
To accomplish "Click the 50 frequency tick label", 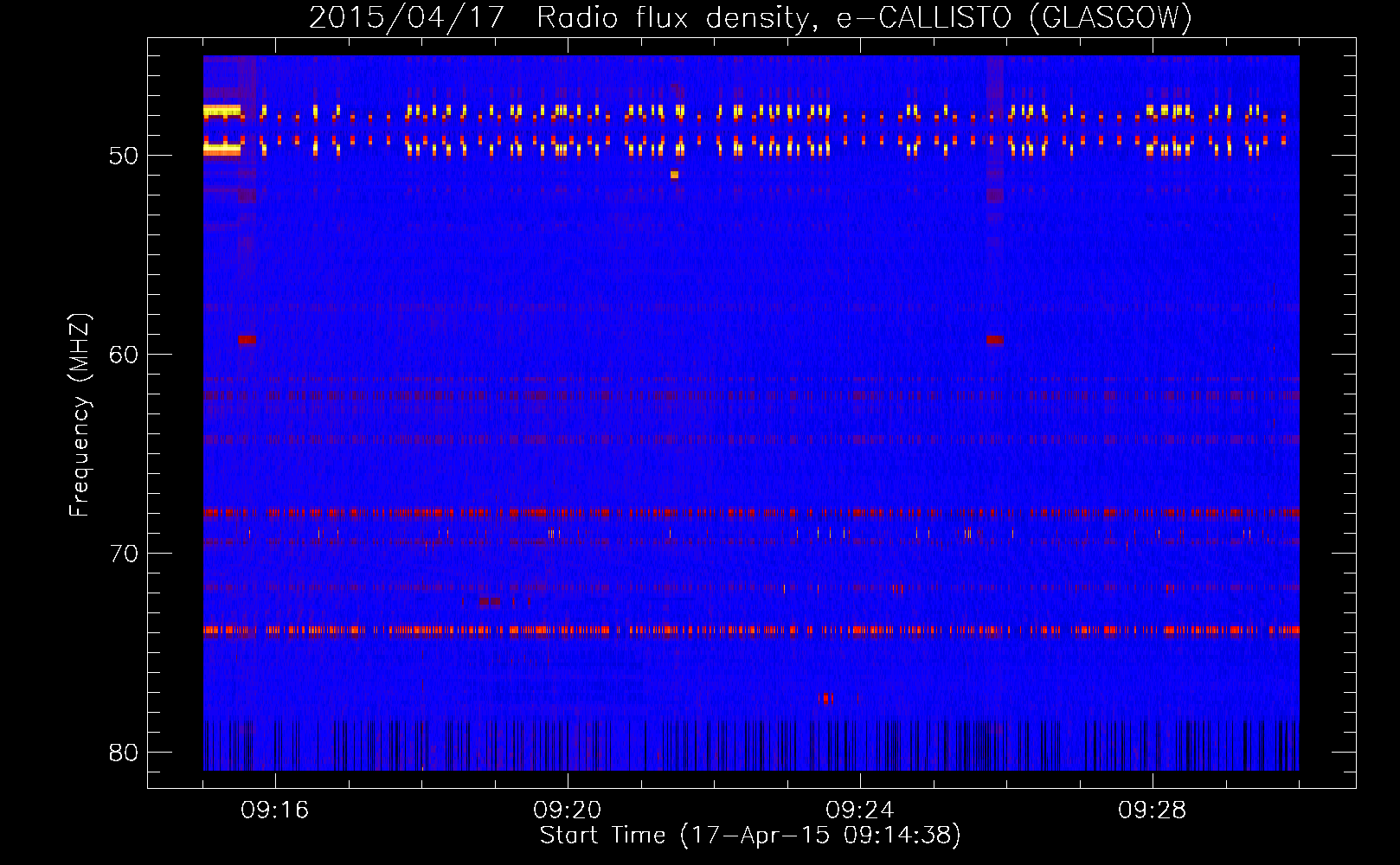I will point(124,156).
